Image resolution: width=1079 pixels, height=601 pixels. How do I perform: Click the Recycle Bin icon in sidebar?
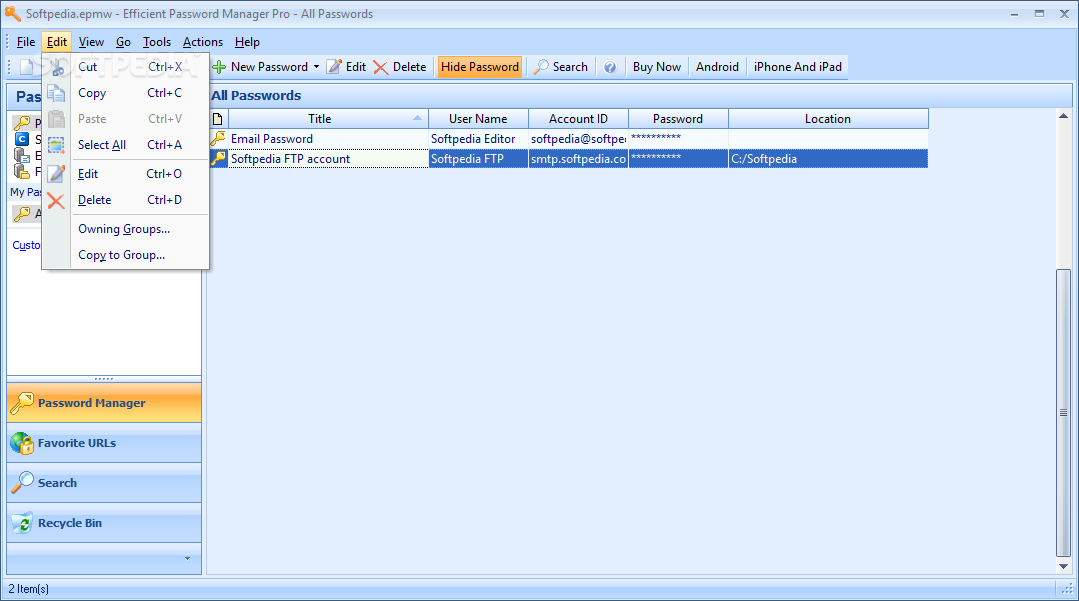pyautogui.click(x=22, y=523)
